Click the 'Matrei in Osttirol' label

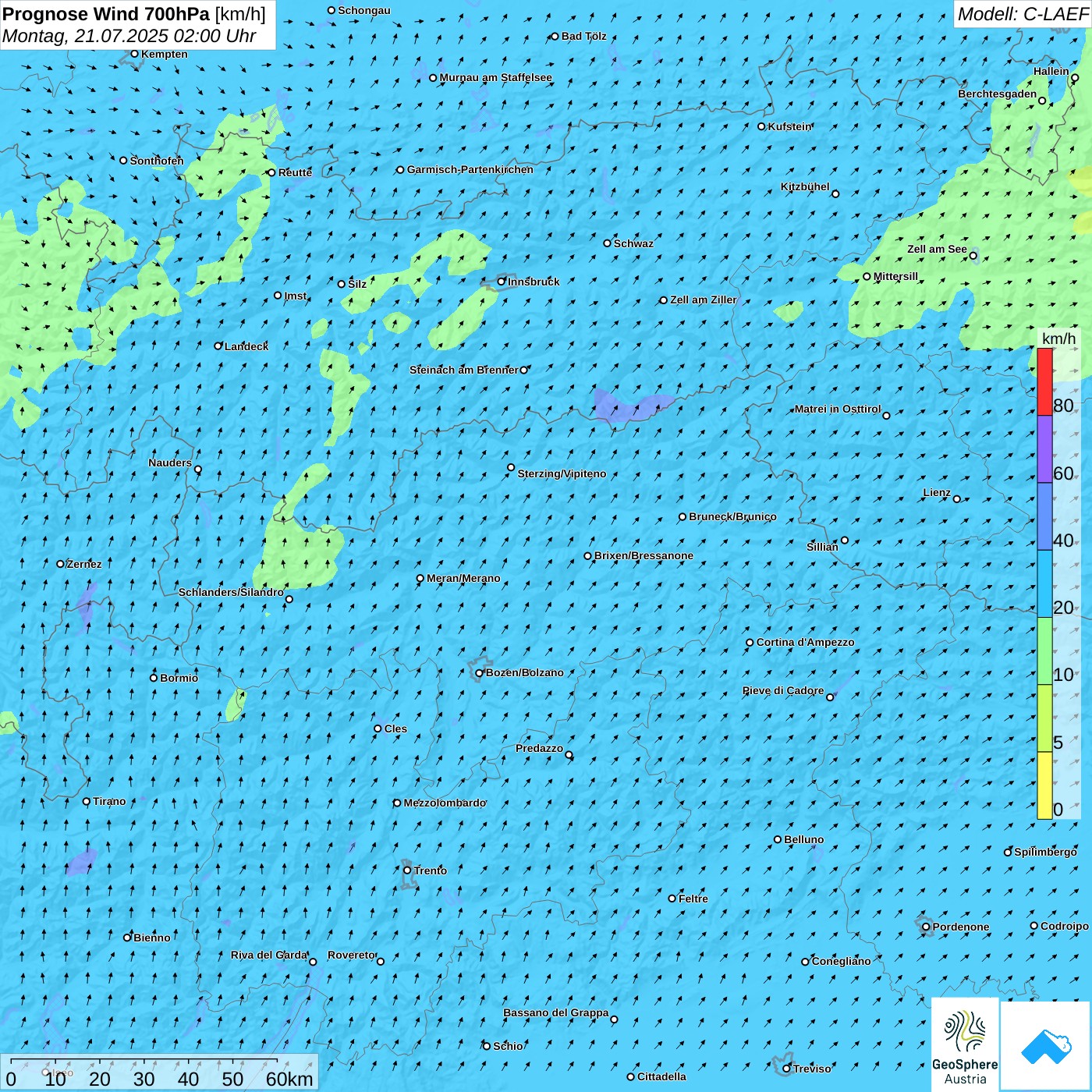(x=838, y=409)
